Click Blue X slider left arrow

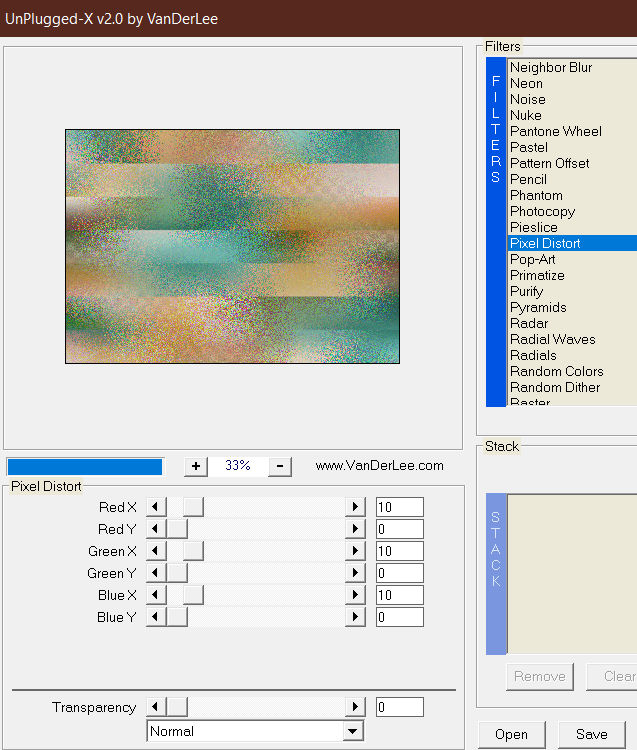pyautogui.click(x=155, y=595)
